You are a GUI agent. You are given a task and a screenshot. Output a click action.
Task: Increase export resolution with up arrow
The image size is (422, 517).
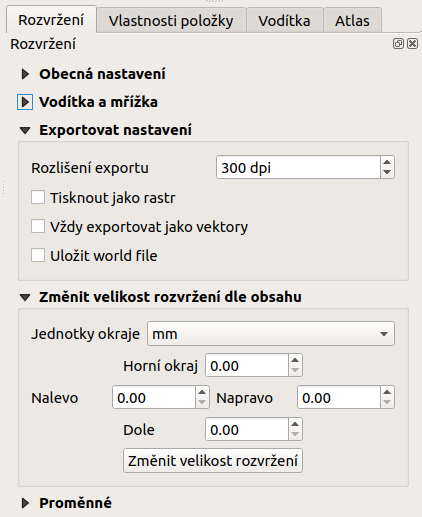[387, 162]
